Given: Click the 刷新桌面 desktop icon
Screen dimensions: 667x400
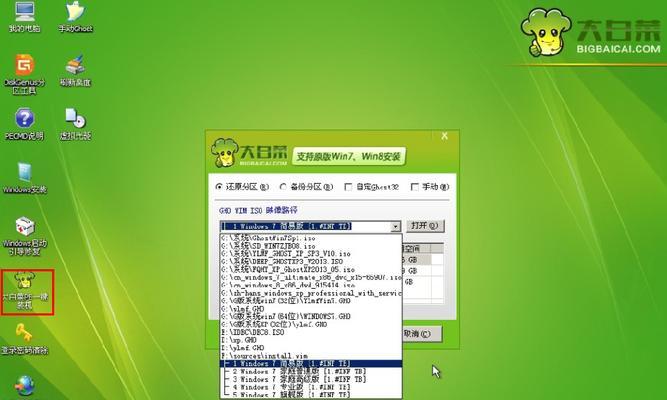Looking at the screenshot, I should [75, 71].
